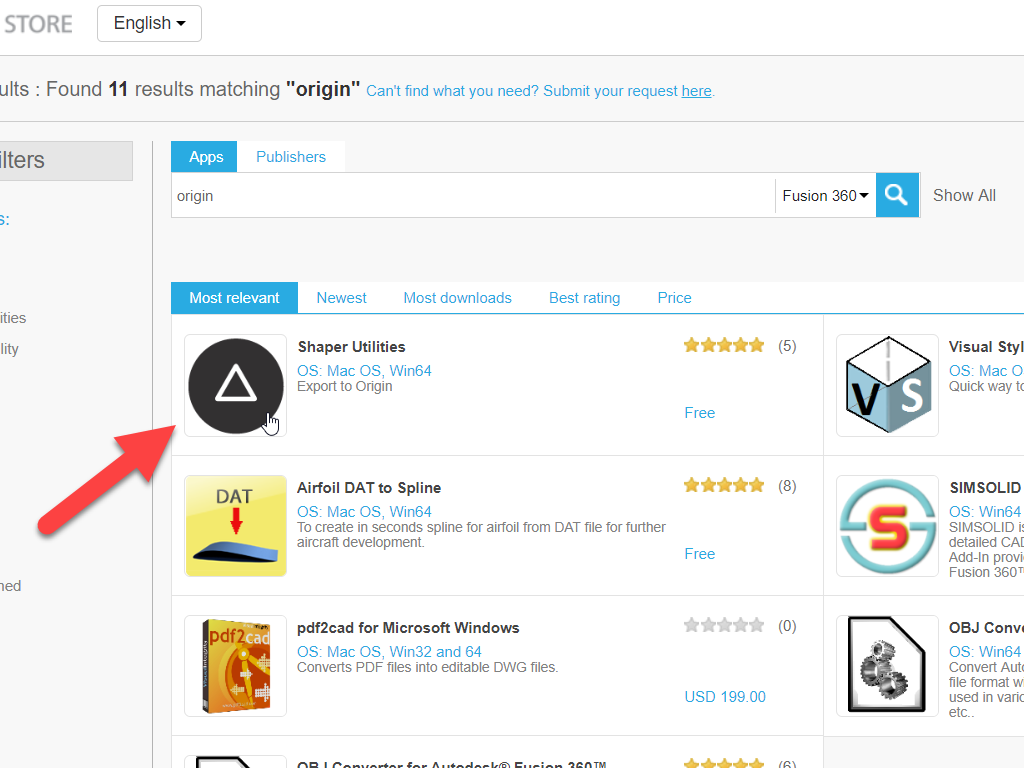Click 'OS: Mac OS, Win64' under Shaper Utilities

364,370
